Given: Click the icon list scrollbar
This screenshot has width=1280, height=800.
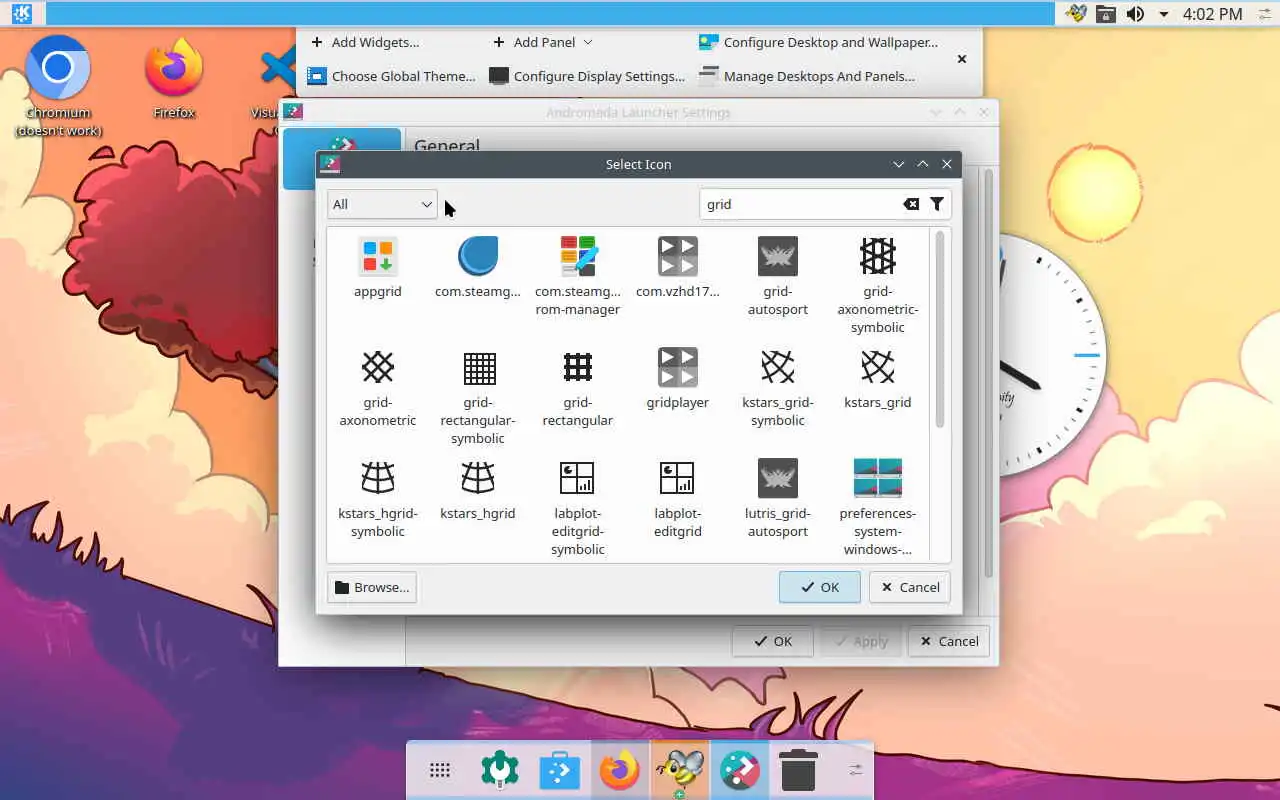Looking at the screenshot, I should 940,330.
